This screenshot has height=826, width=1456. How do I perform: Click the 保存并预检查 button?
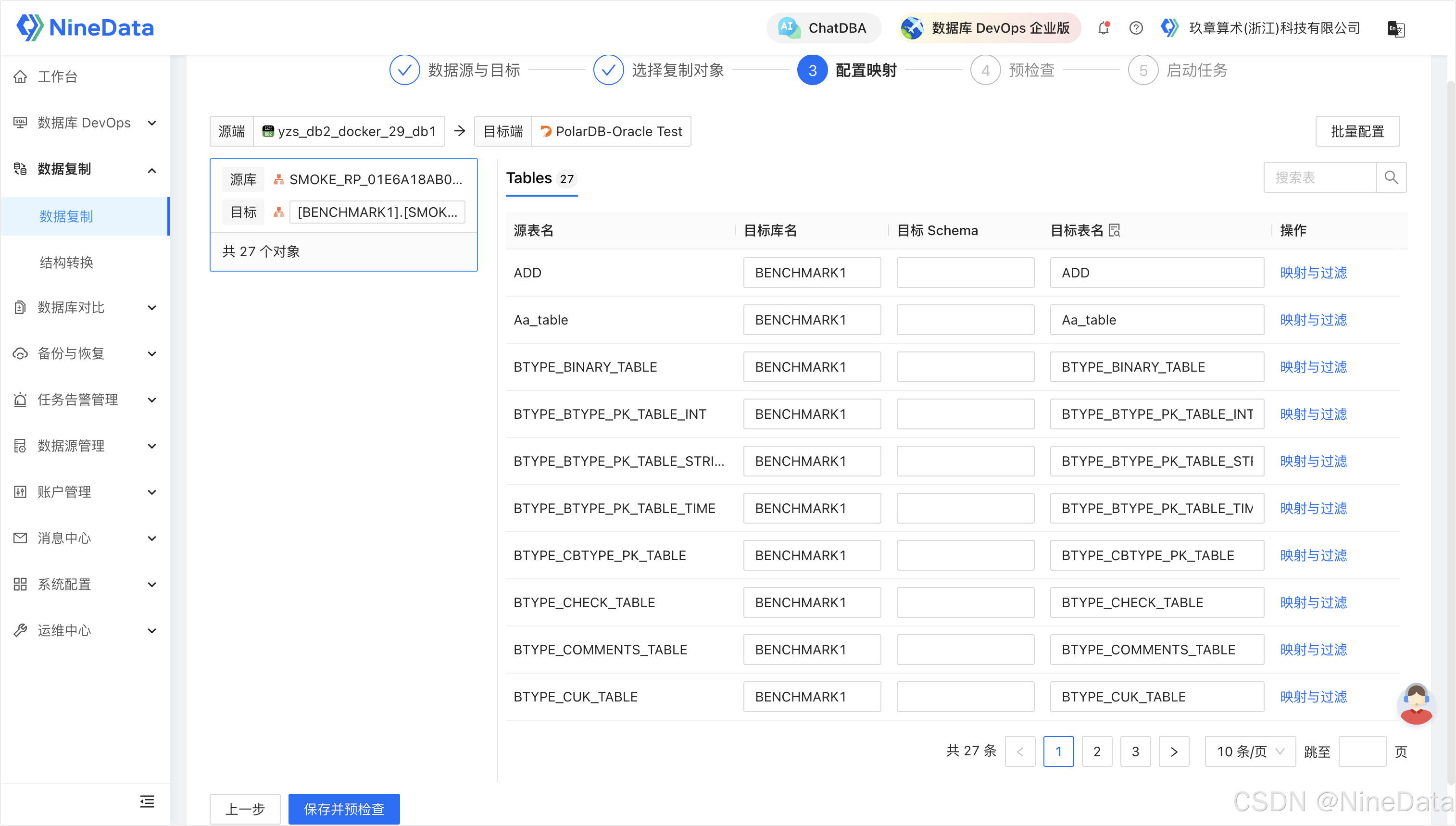[344, 808]
